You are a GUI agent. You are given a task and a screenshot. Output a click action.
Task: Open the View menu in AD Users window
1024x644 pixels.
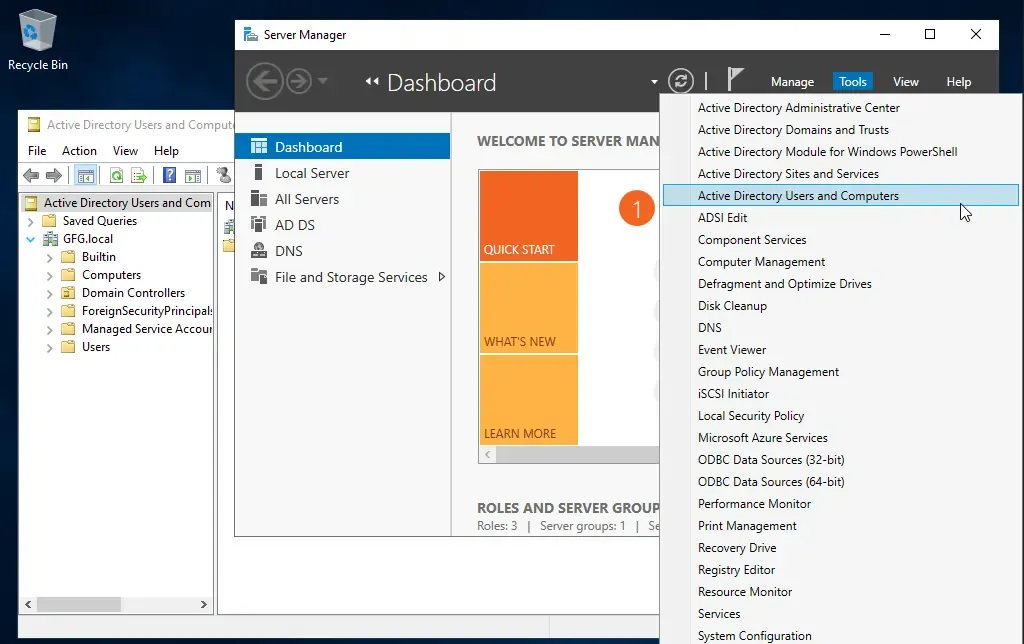(x=125, y=151)
